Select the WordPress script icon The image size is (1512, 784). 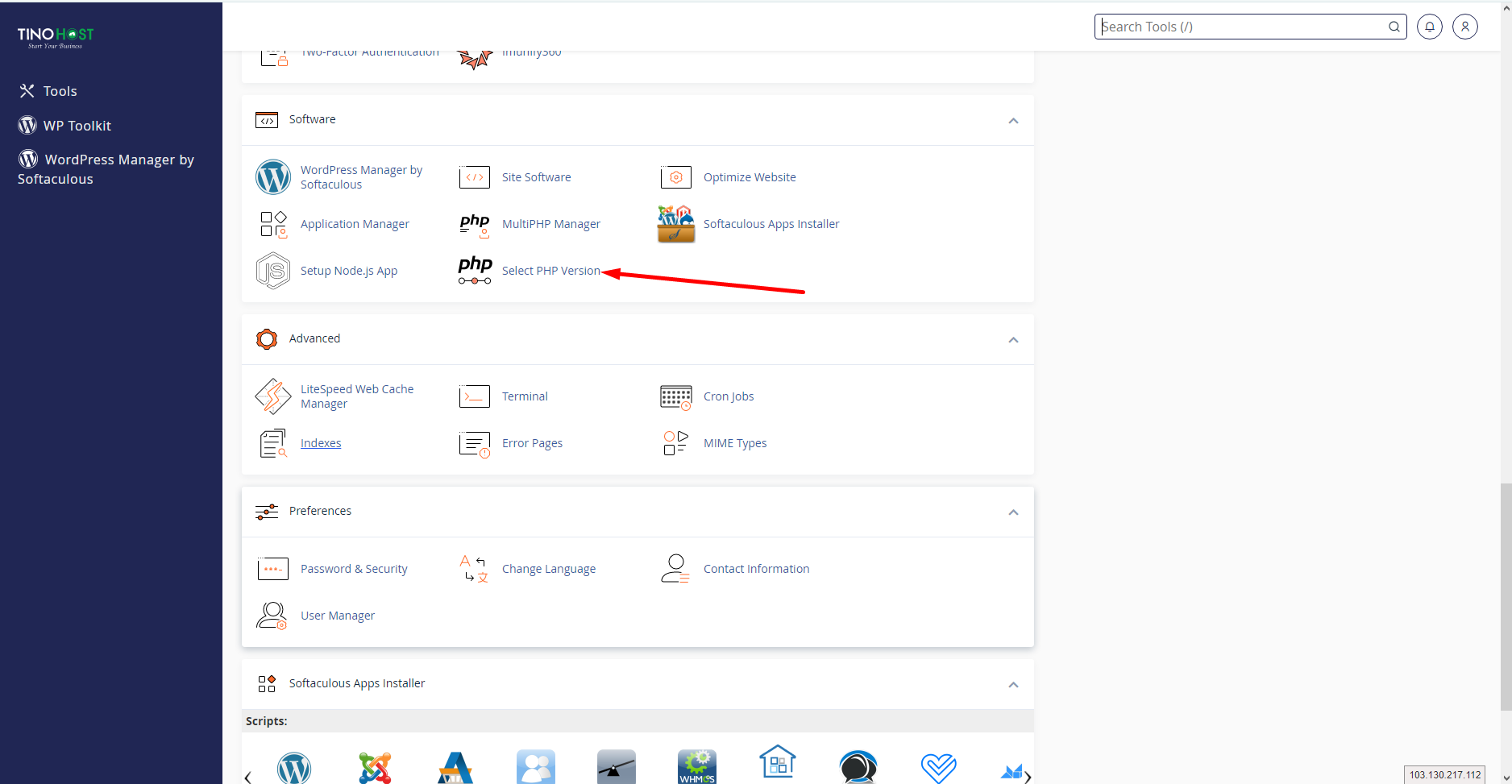[x=294, y=768]
